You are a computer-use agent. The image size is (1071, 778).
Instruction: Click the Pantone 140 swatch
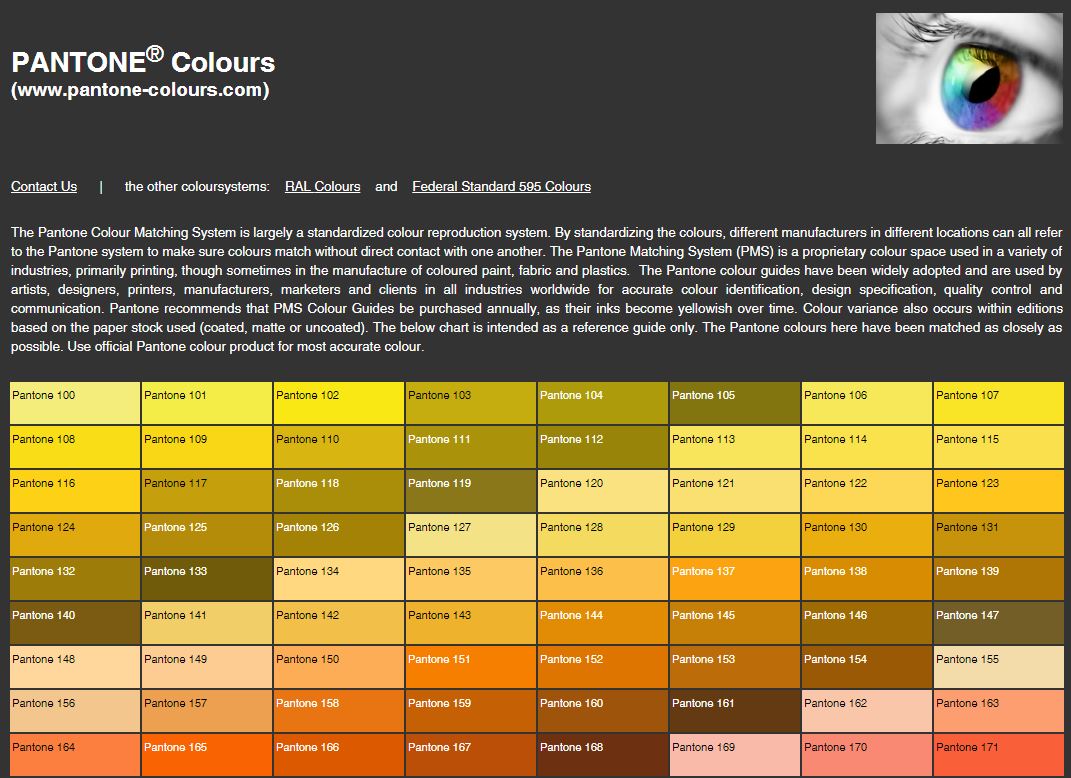75,623
